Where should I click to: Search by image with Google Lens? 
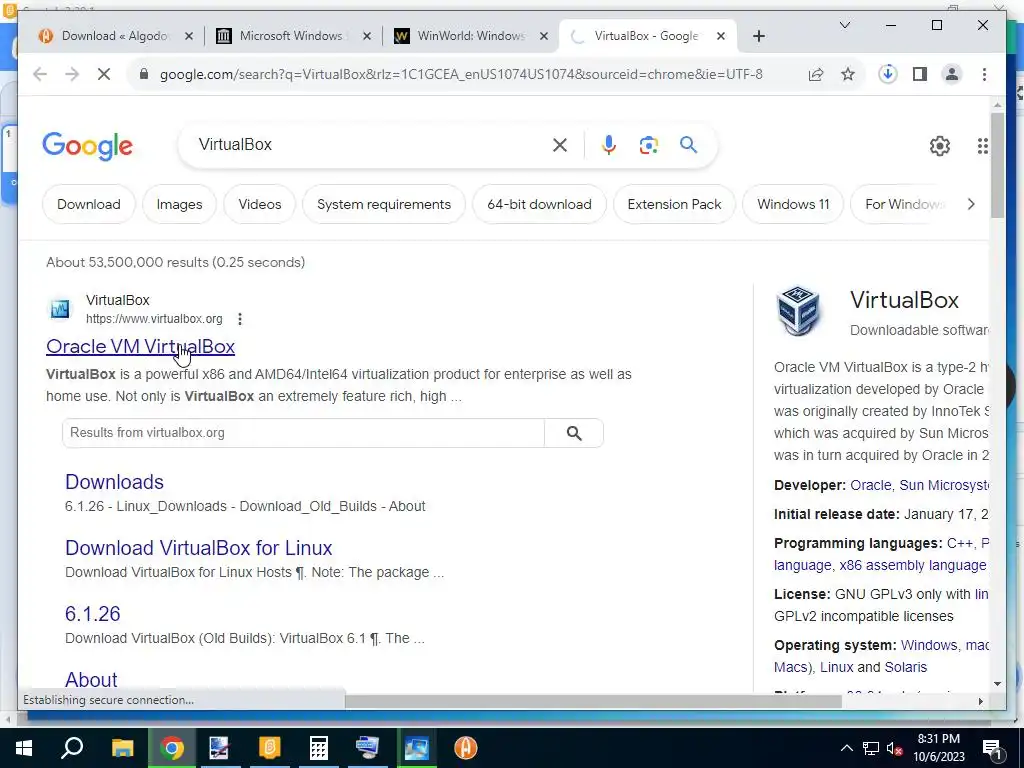(x=648, y=145)
